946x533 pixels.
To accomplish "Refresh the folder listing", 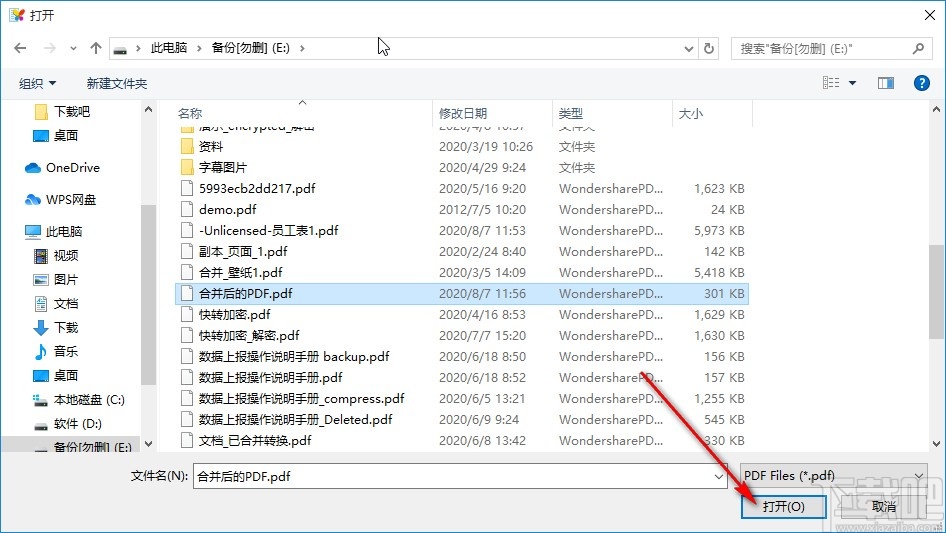I will point(709,48).
